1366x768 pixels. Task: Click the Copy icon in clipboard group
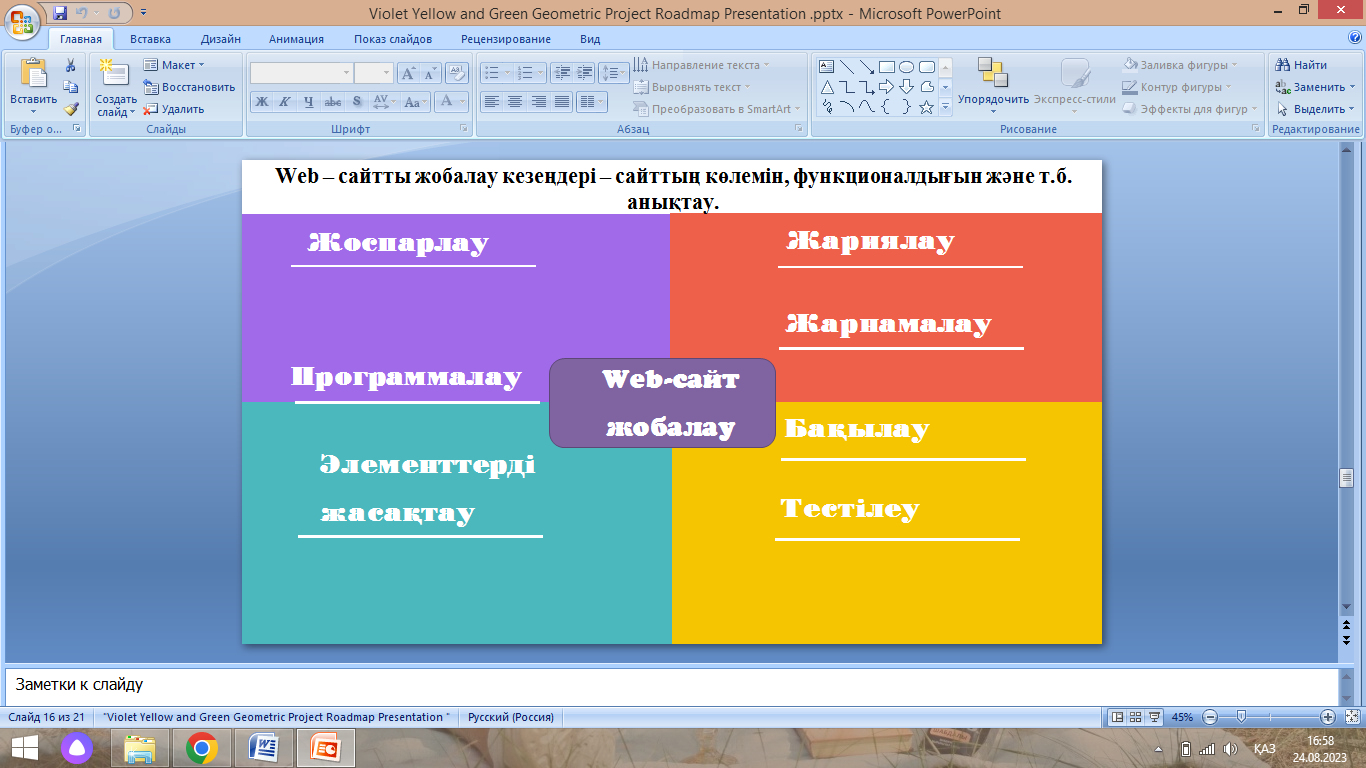[x=71, y=87]
